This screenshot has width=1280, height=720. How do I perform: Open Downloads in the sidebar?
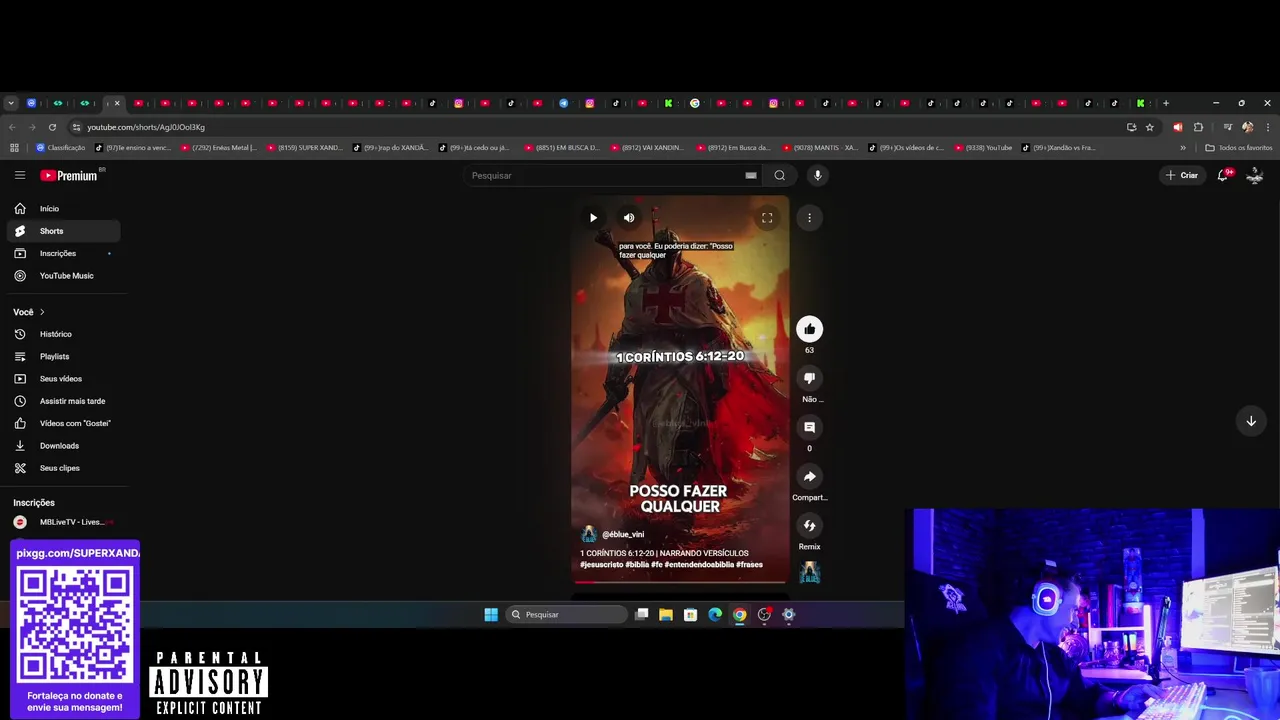[x=64, y=446]
